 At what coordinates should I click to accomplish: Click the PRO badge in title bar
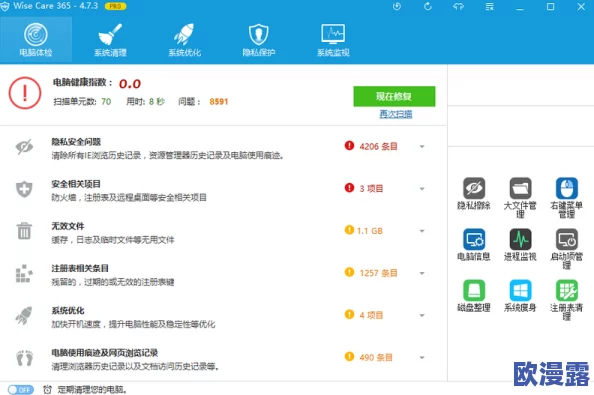click(x=115, y=6)
